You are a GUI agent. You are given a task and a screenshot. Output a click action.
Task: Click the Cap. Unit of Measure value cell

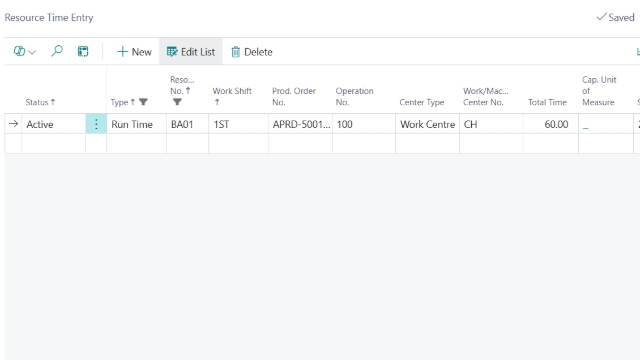[606, 124]
